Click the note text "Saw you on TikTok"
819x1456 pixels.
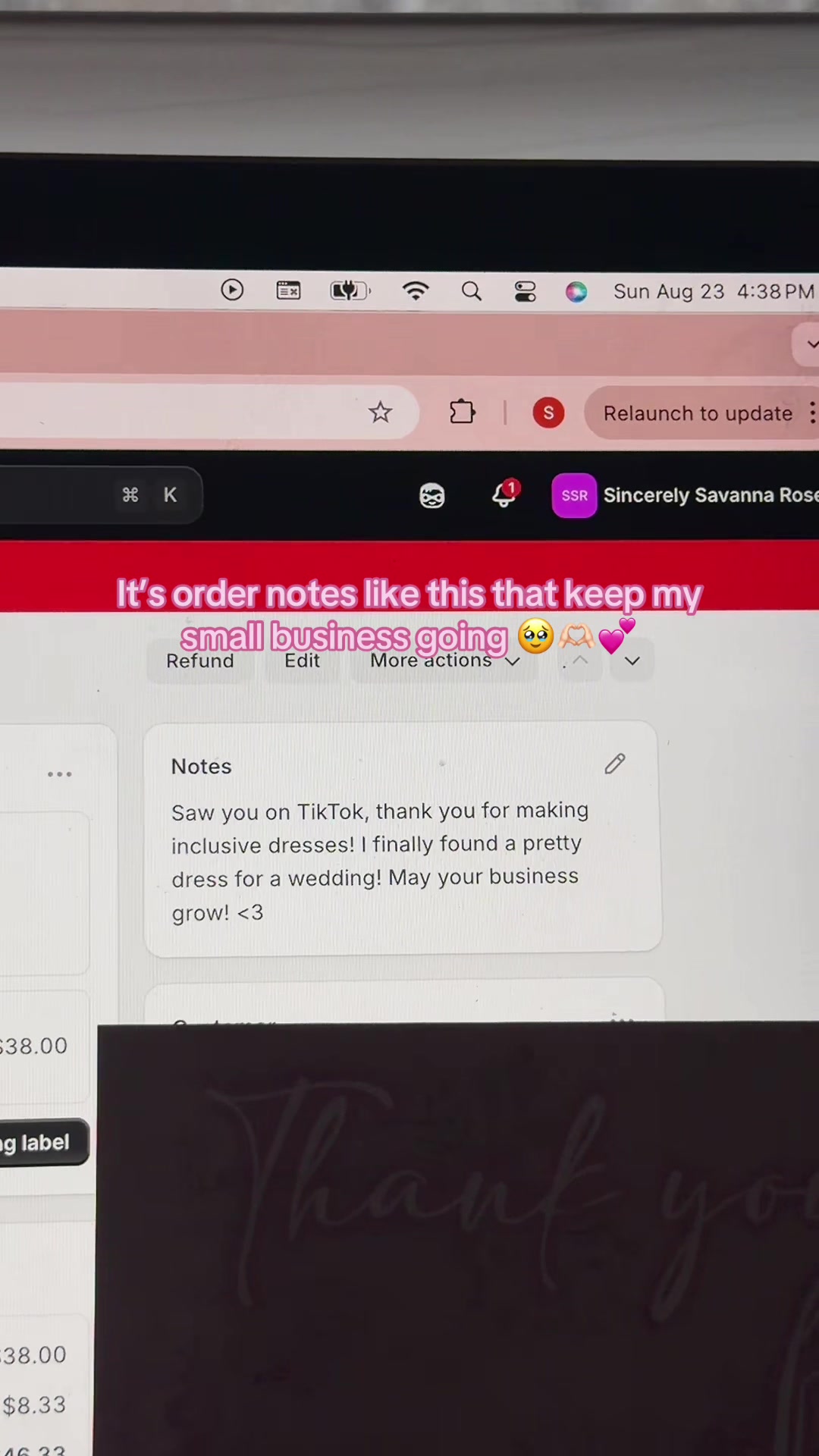pos(269,812)
